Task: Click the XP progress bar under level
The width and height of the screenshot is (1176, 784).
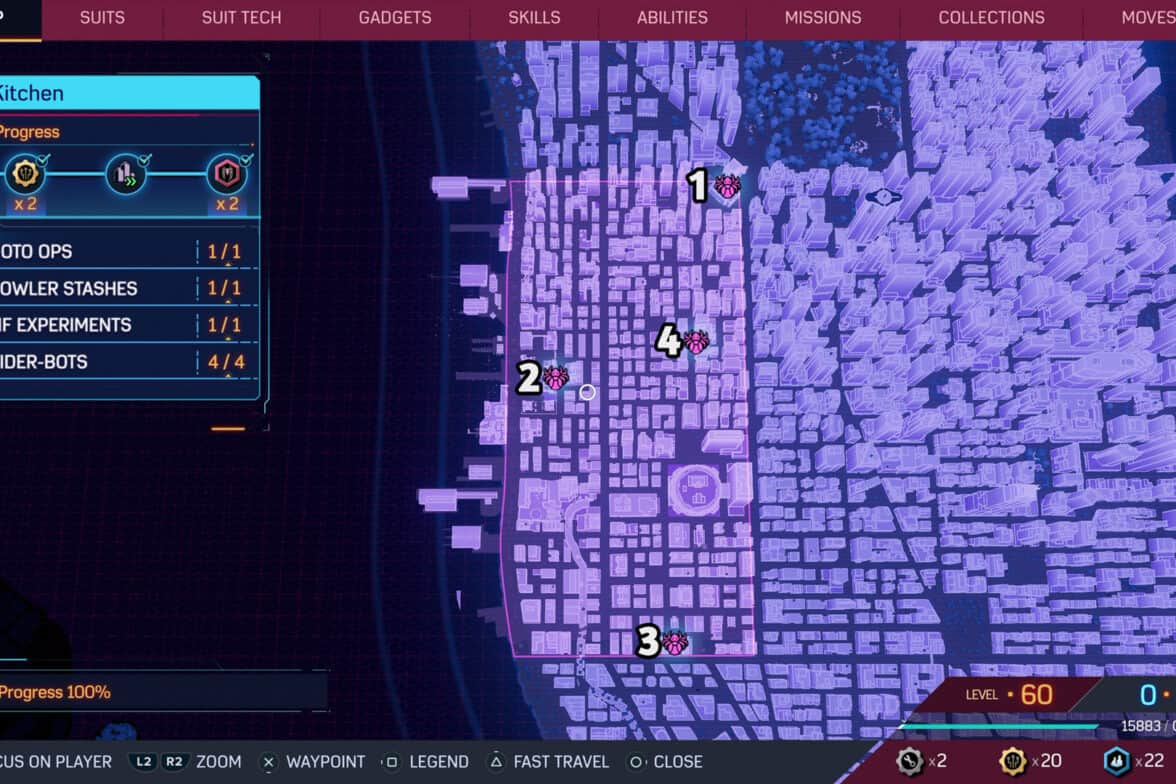Action: tap(1000, 727)
